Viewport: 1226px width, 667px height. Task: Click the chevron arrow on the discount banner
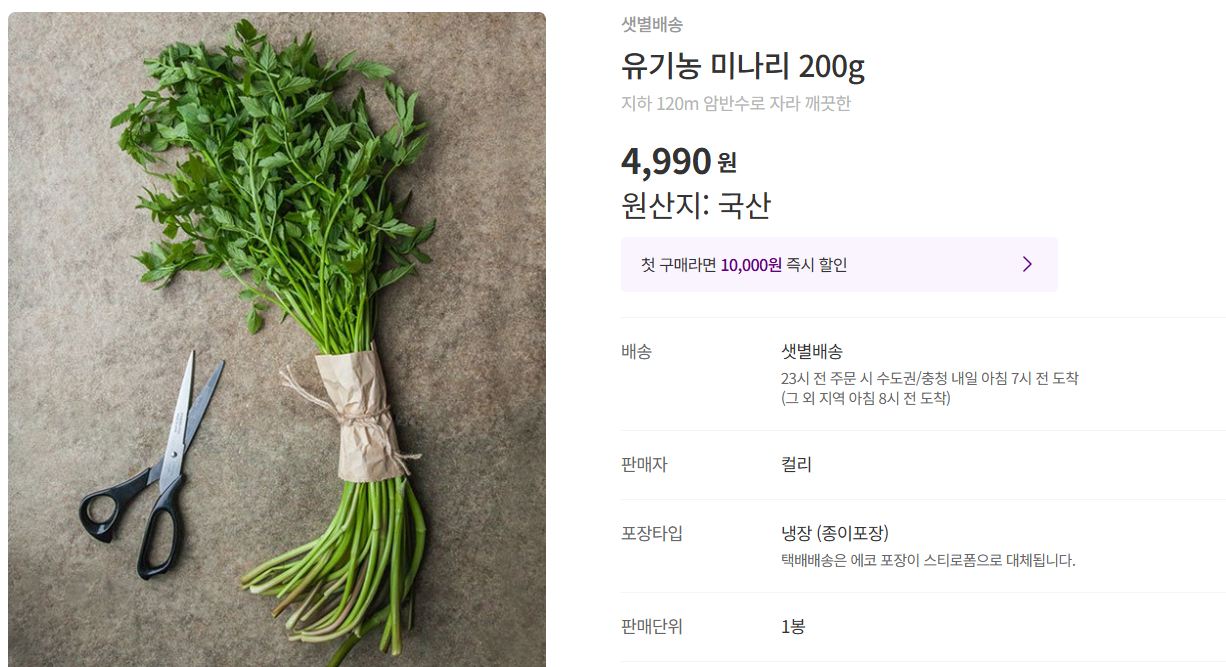coord(1026,264)
